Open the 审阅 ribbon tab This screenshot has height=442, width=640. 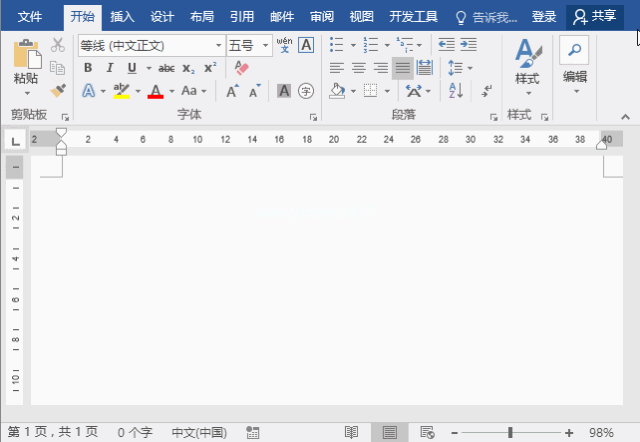(321, 17)
